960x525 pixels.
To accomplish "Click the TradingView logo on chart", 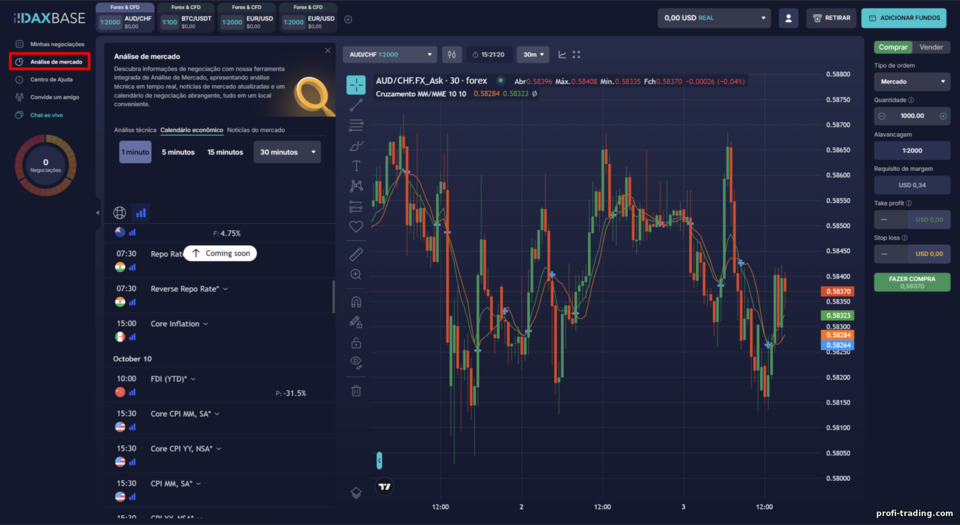I will coord(384,487).
